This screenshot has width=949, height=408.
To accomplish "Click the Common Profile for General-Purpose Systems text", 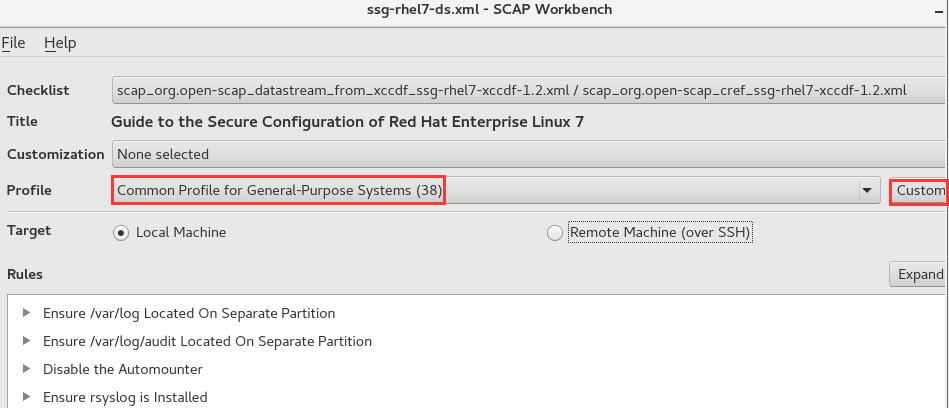I will (x=280, y=190).
